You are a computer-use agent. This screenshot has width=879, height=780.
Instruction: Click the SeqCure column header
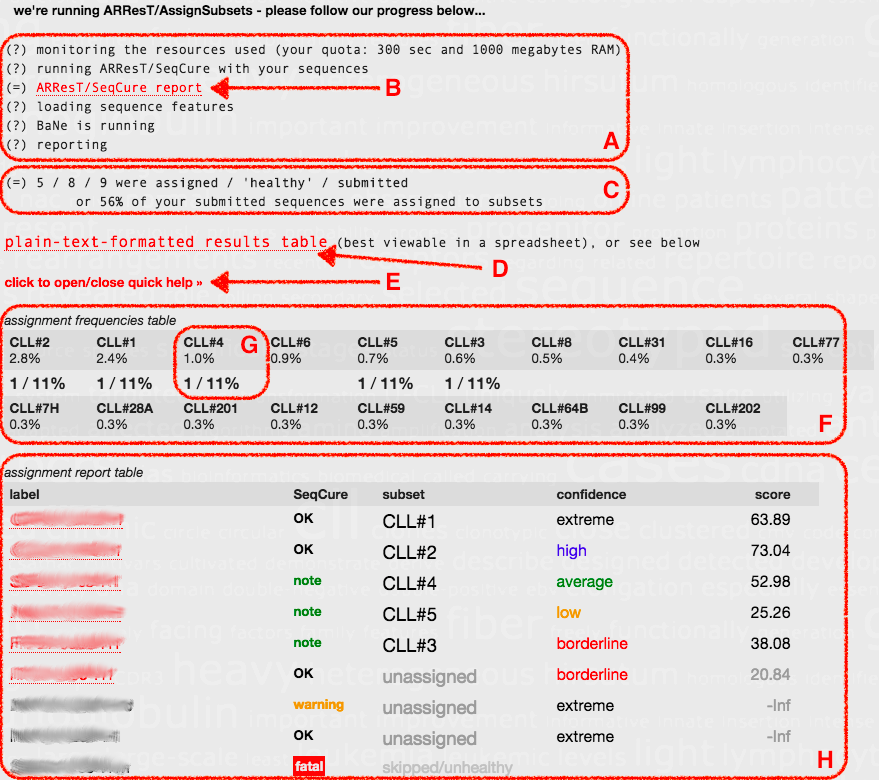pos(320,495)
